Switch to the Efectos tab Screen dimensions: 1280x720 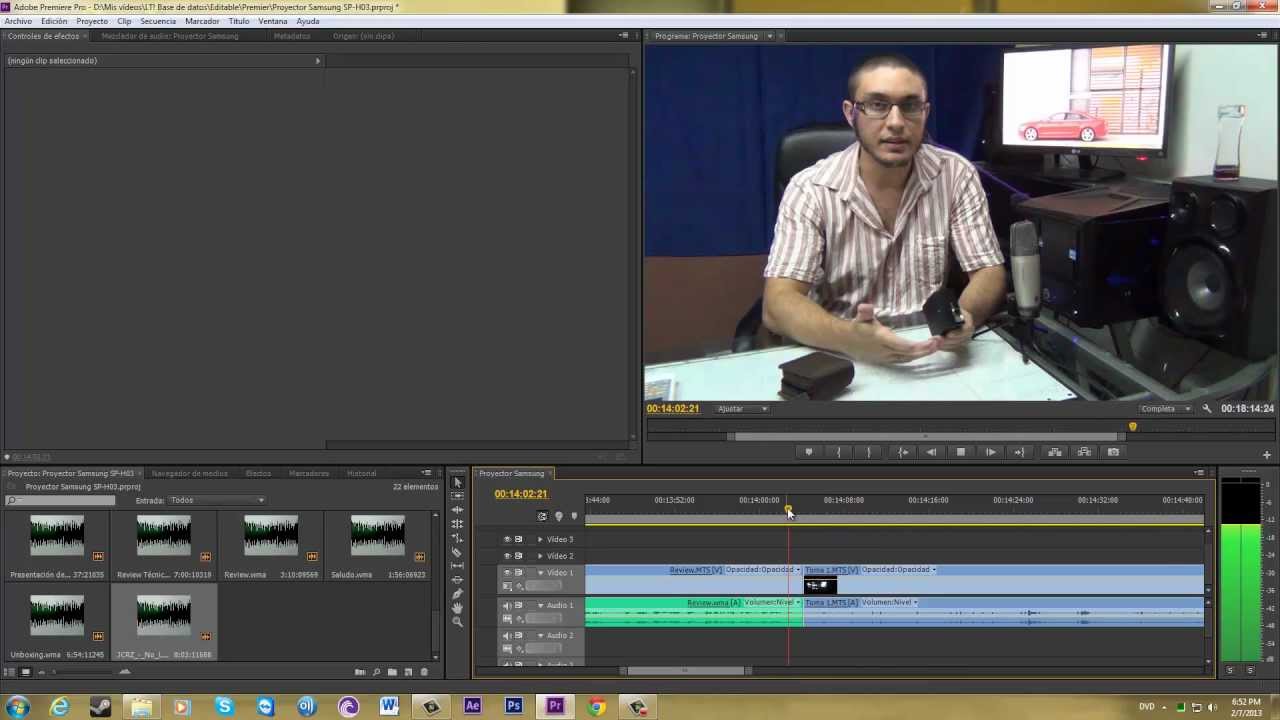point(258,473)
